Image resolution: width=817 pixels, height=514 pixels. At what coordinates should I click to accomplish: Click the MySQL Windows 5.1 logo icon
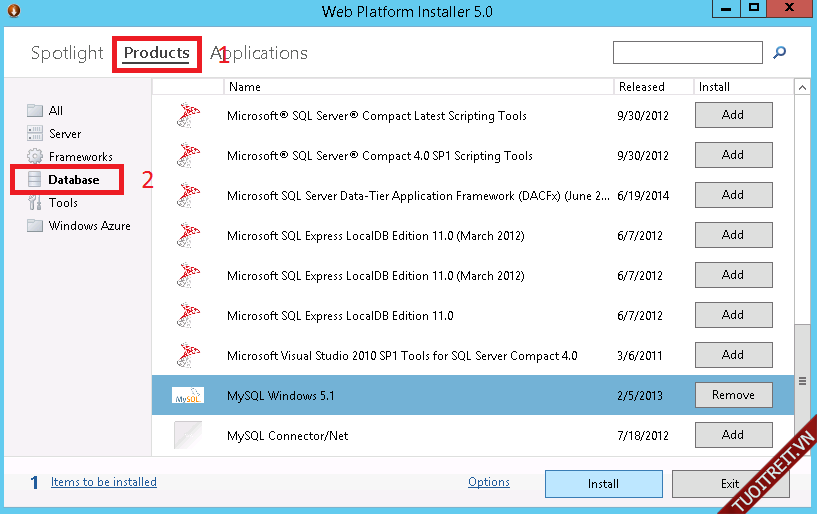[x=187, y=395]
